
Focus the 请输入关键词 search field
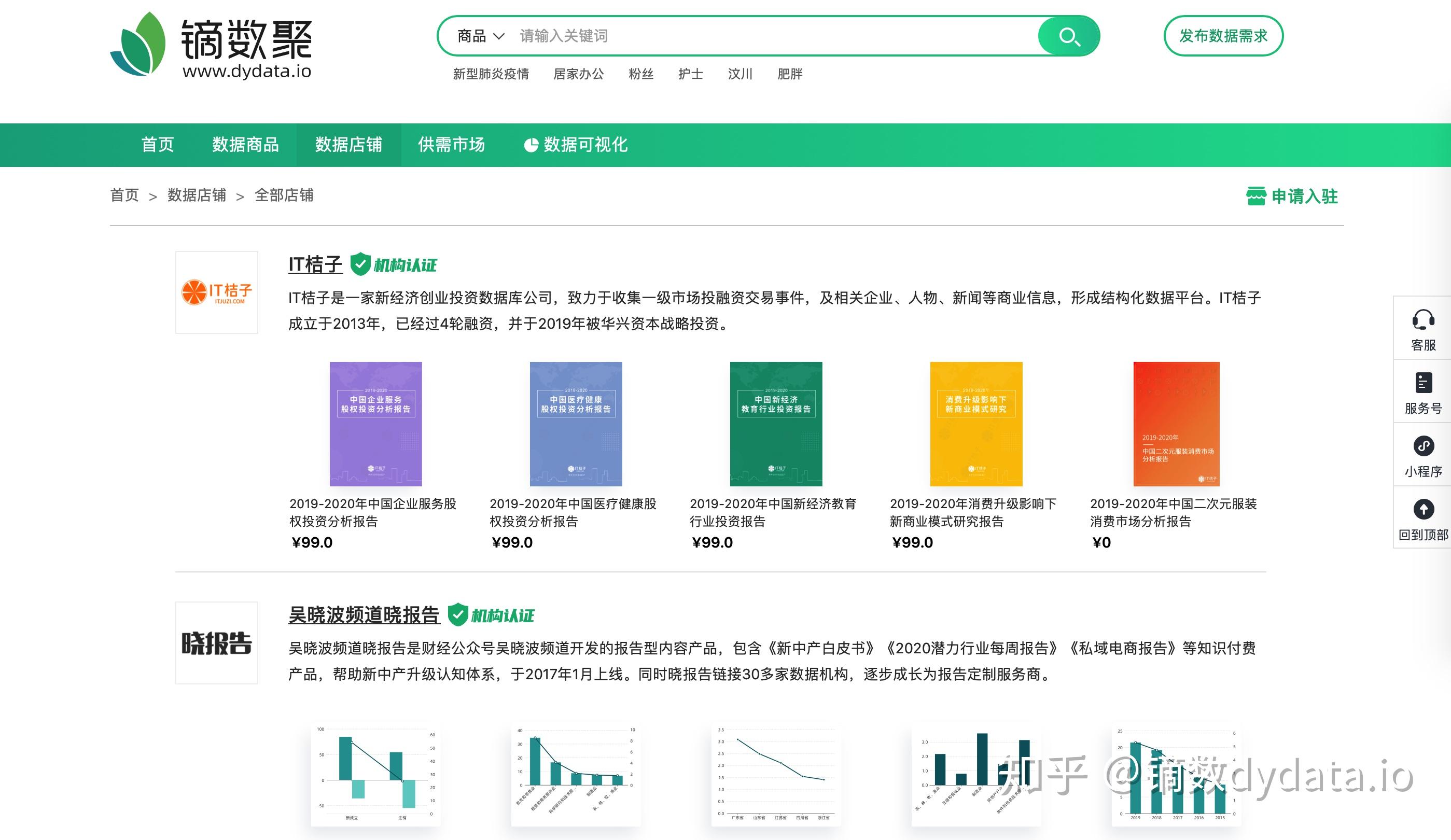click(774, 36)
